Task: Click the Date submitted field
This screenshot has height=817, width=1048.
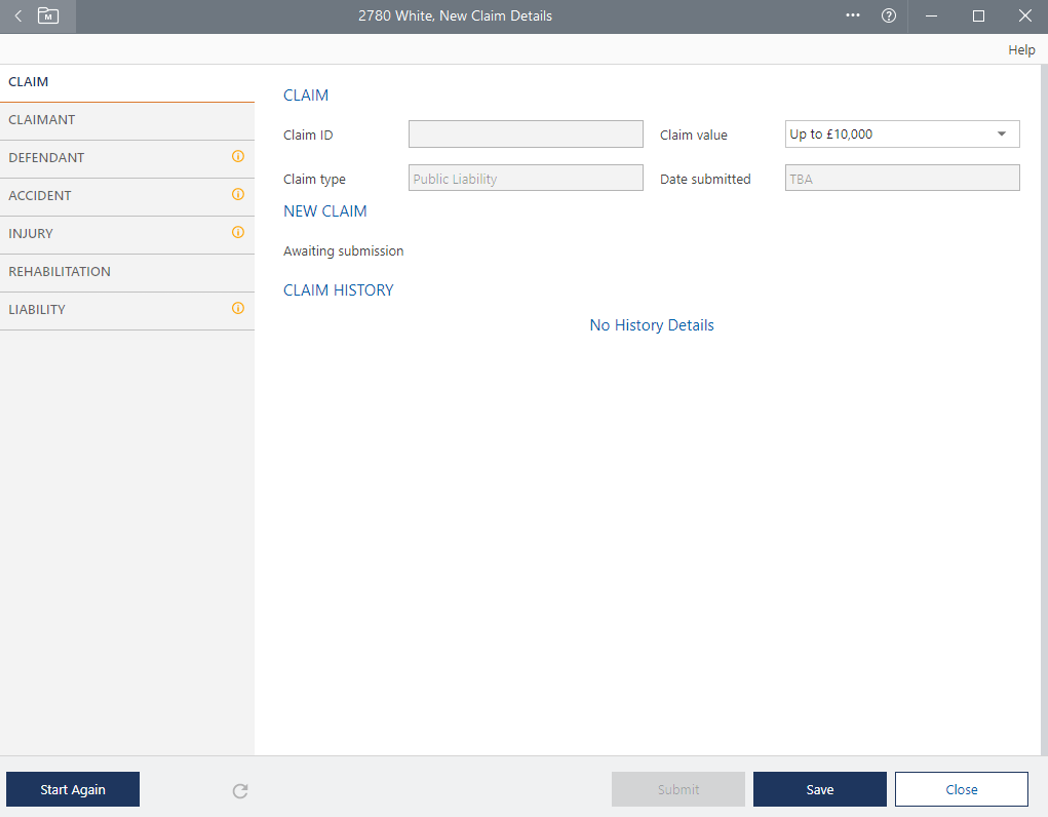Action: (x=902, y=178)
